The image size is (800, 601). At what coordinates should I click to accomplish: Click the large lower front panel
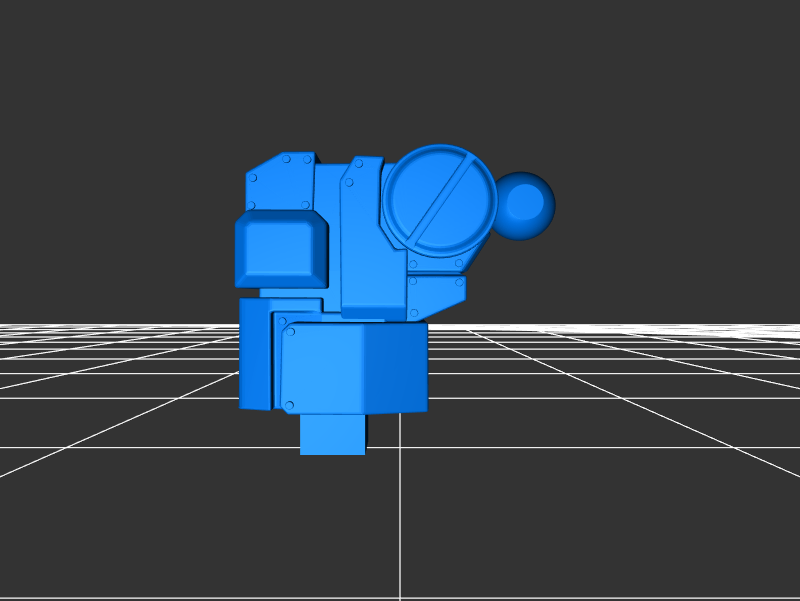[323, 368]
